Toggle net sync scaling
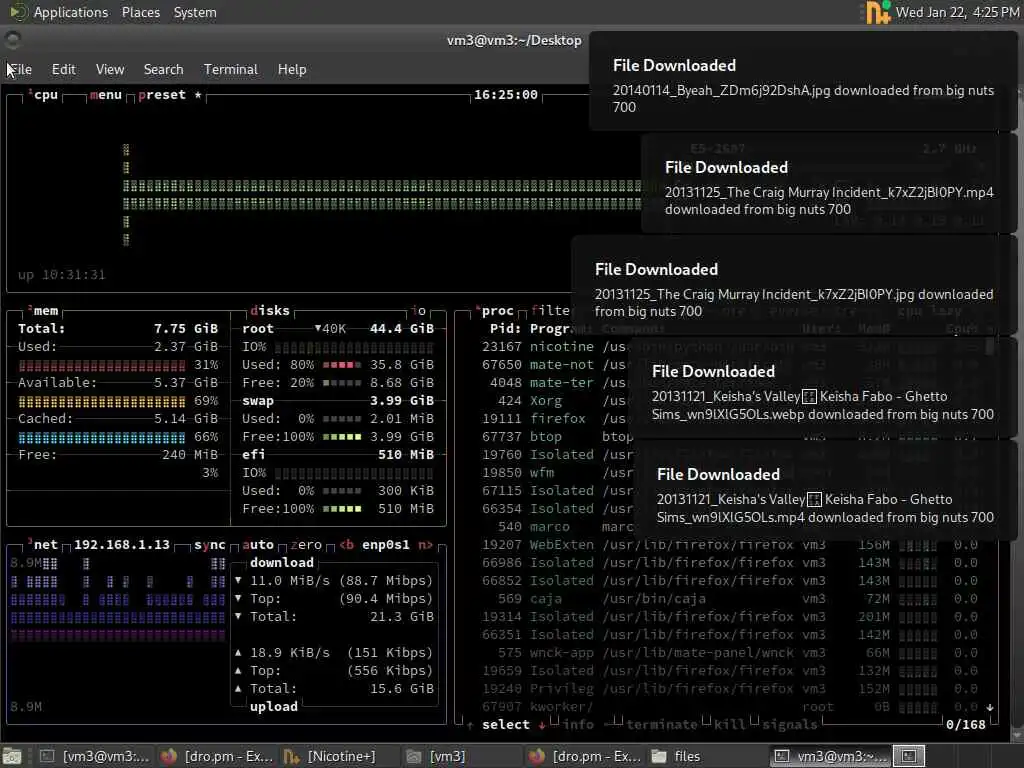Image resolution: width=1024 pixels, height=768 pixels. click(210, 545)
